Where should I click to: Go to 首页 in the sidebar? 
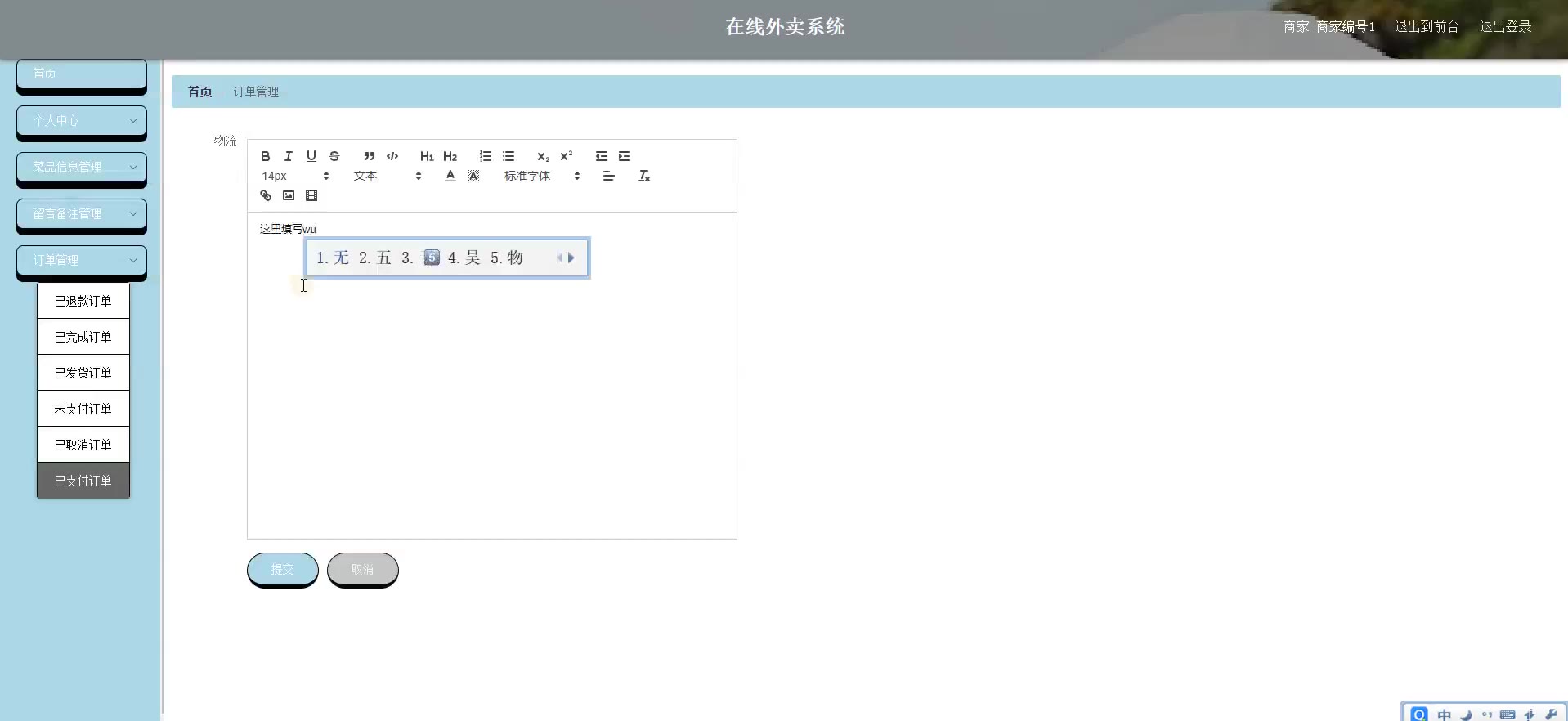click(x=82, y=74)
